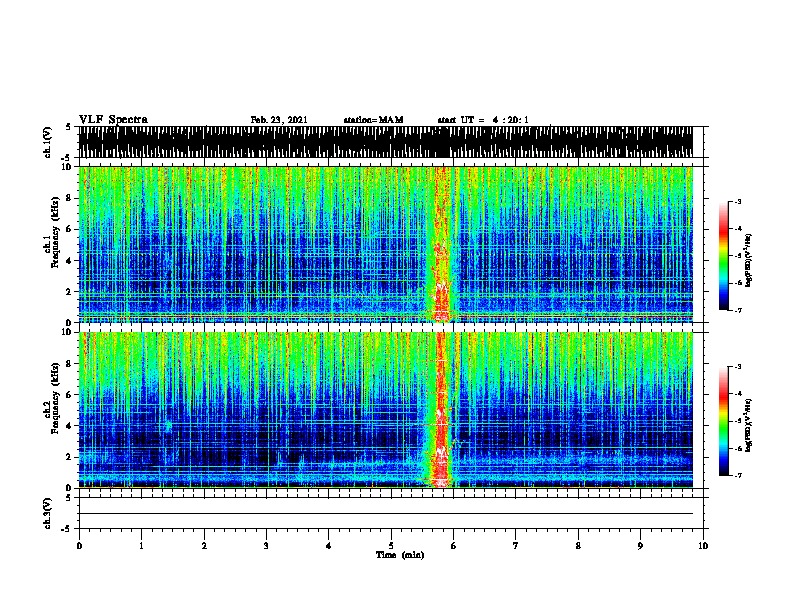Click time axis tick label "2"
Screen dimensions: 792x612
click(x=204, y=546)
